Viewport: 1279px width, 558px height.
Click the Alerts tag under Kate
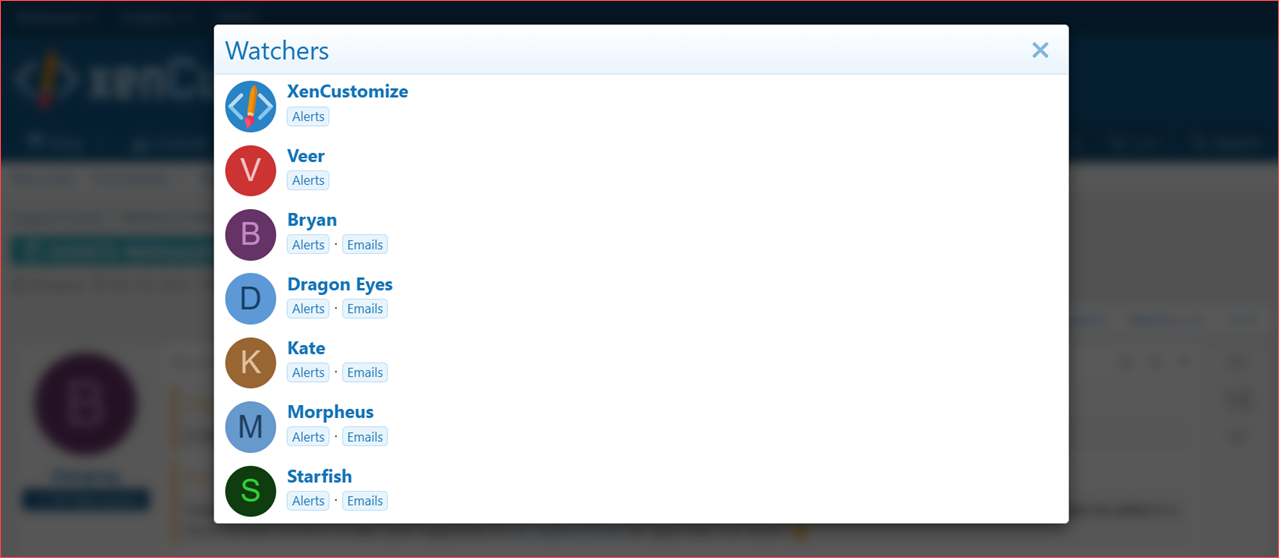click(308, 373)
